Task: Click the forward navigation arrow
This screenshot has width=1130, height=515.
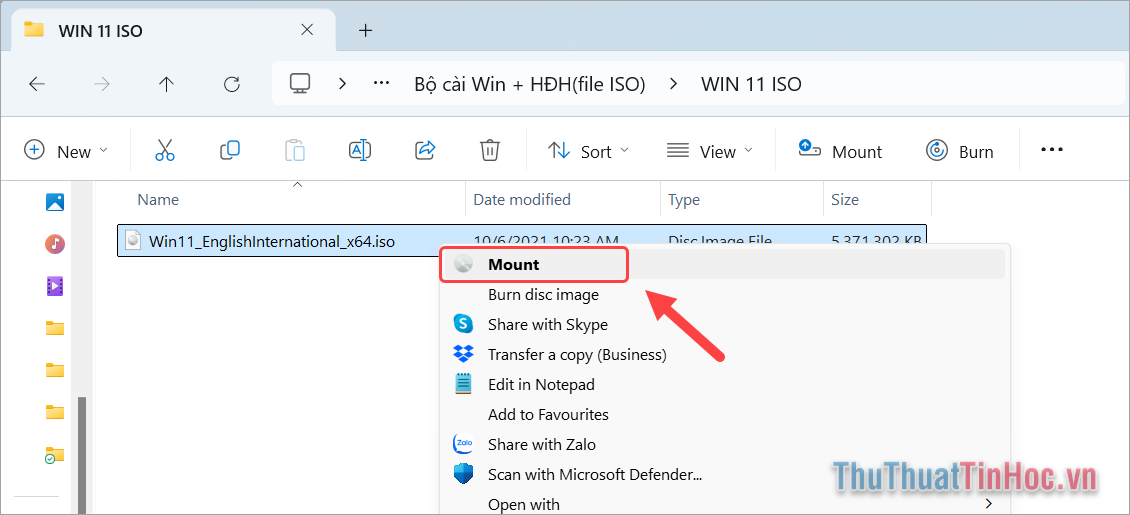Action: click(x=102, y=84)
